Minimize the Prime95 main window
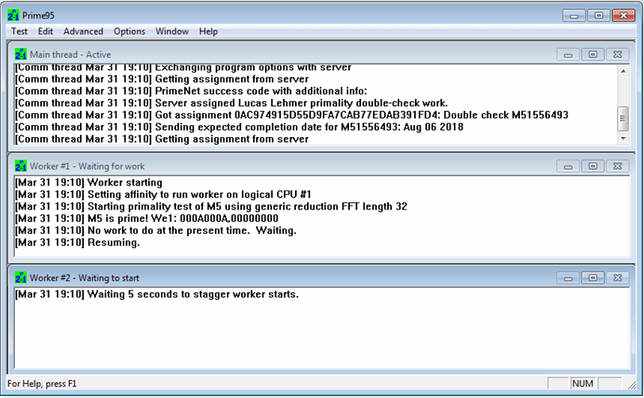This screenshot has width=644, height=398. coord(574,16)
